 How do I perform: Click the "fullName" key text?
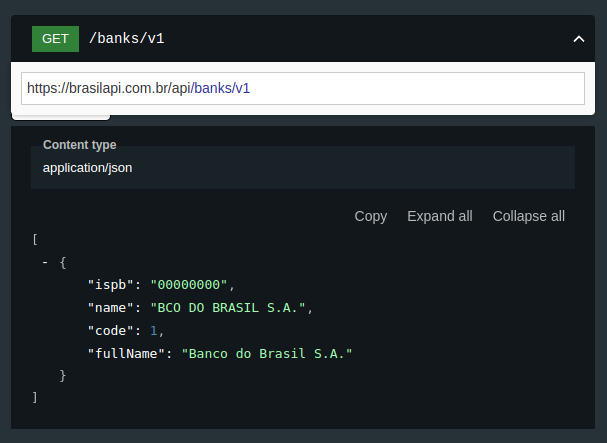pyautogui.click(x=126, y=354)
